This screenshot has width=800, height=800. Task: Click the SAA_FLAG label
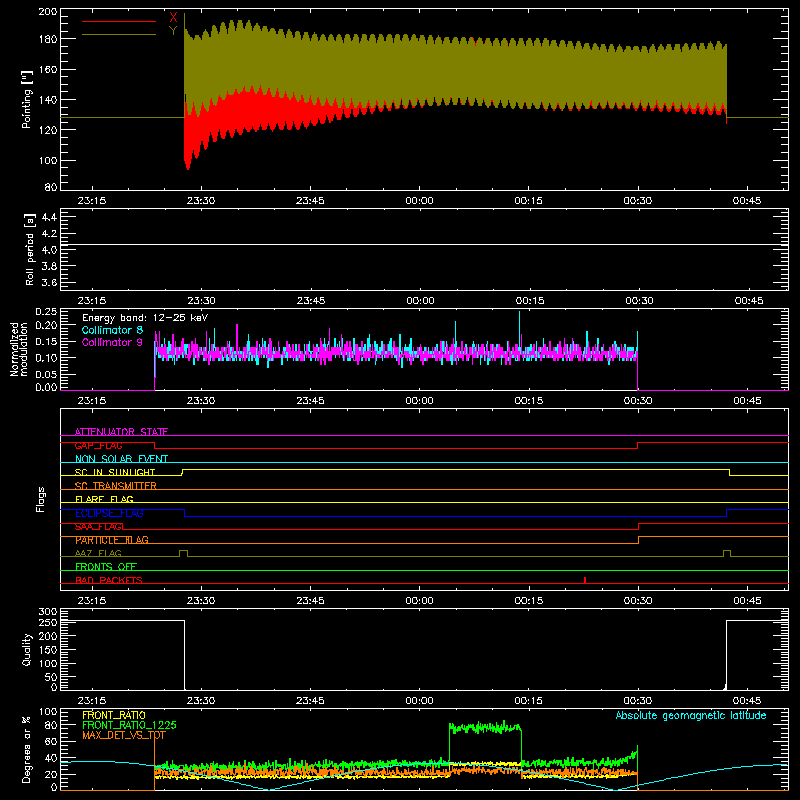coord(98,527)
